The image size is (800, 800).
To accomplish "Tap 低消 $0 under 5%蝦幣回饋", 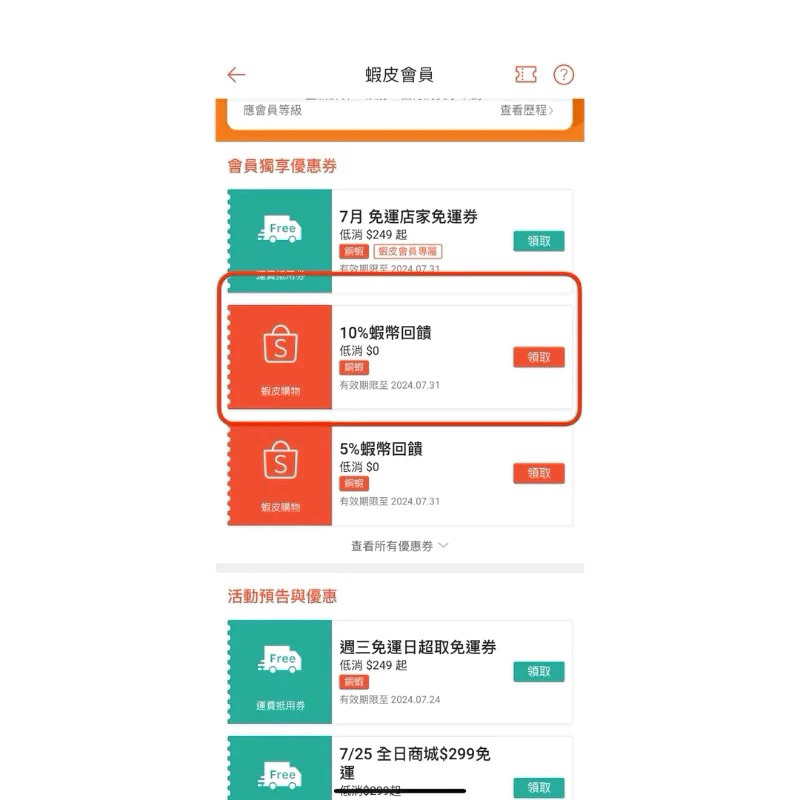I will pyautogui.click(x=359, y=467).
